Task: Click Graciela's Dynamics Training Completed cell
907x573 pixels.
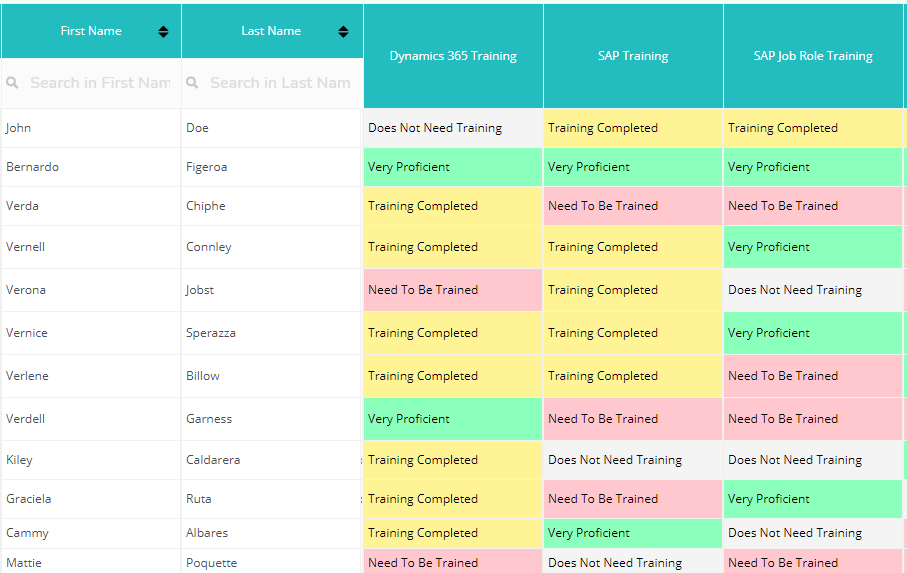Action: [453, 499]
